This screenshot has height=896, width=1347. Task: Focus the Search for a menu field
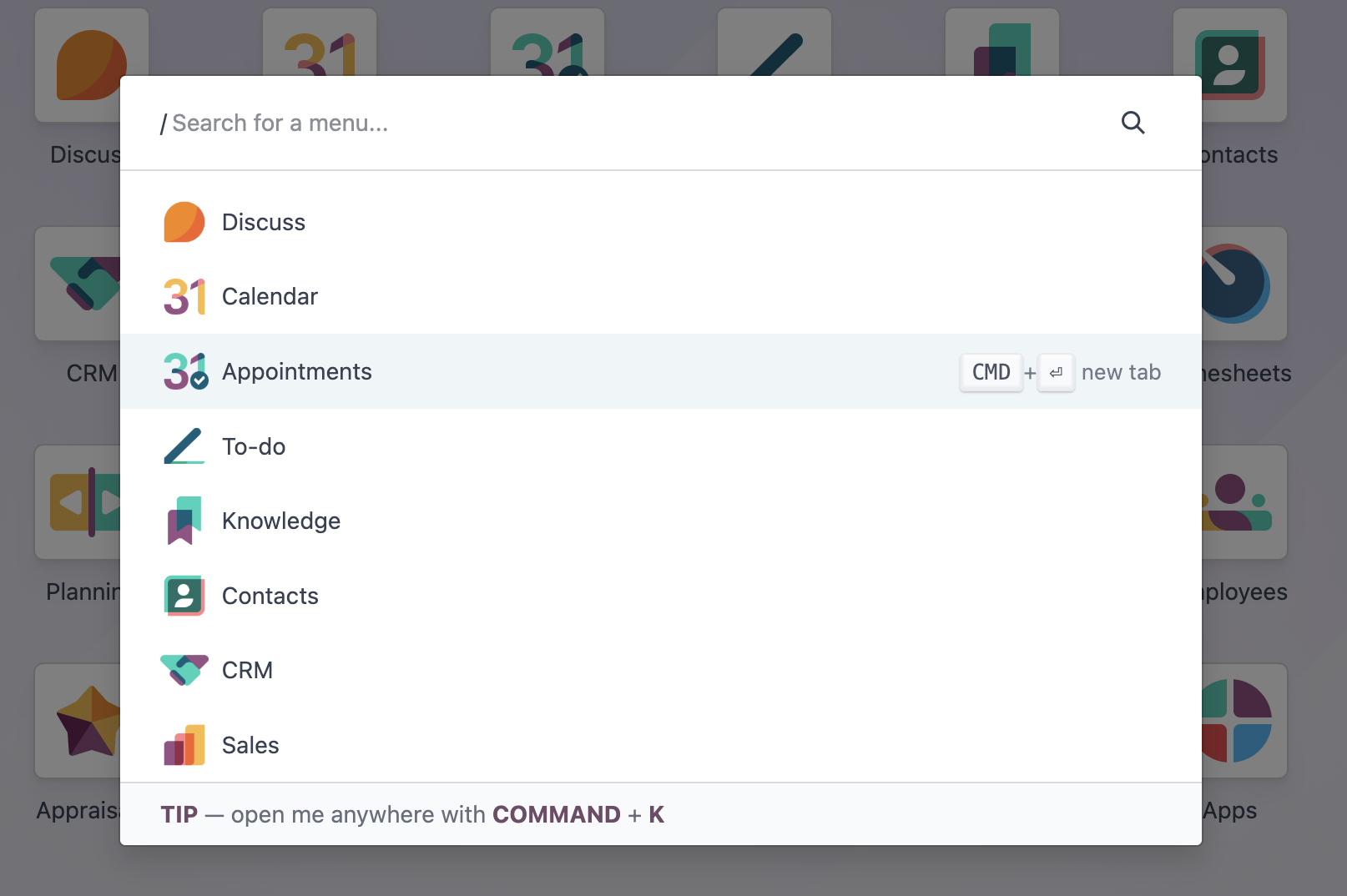click(x=634, y=123)
